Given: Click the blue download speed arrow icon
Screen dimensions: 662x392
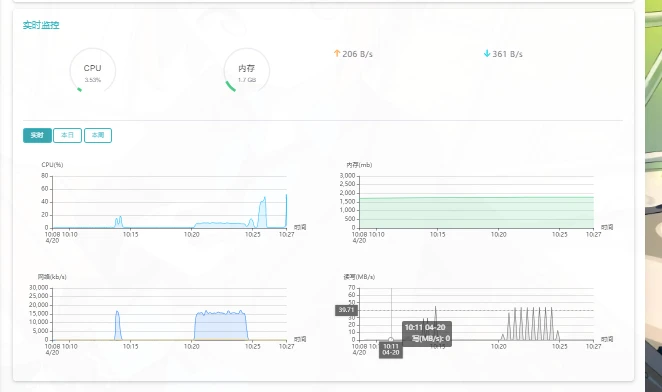Looking at the screenshot, I should click(487, 53).
